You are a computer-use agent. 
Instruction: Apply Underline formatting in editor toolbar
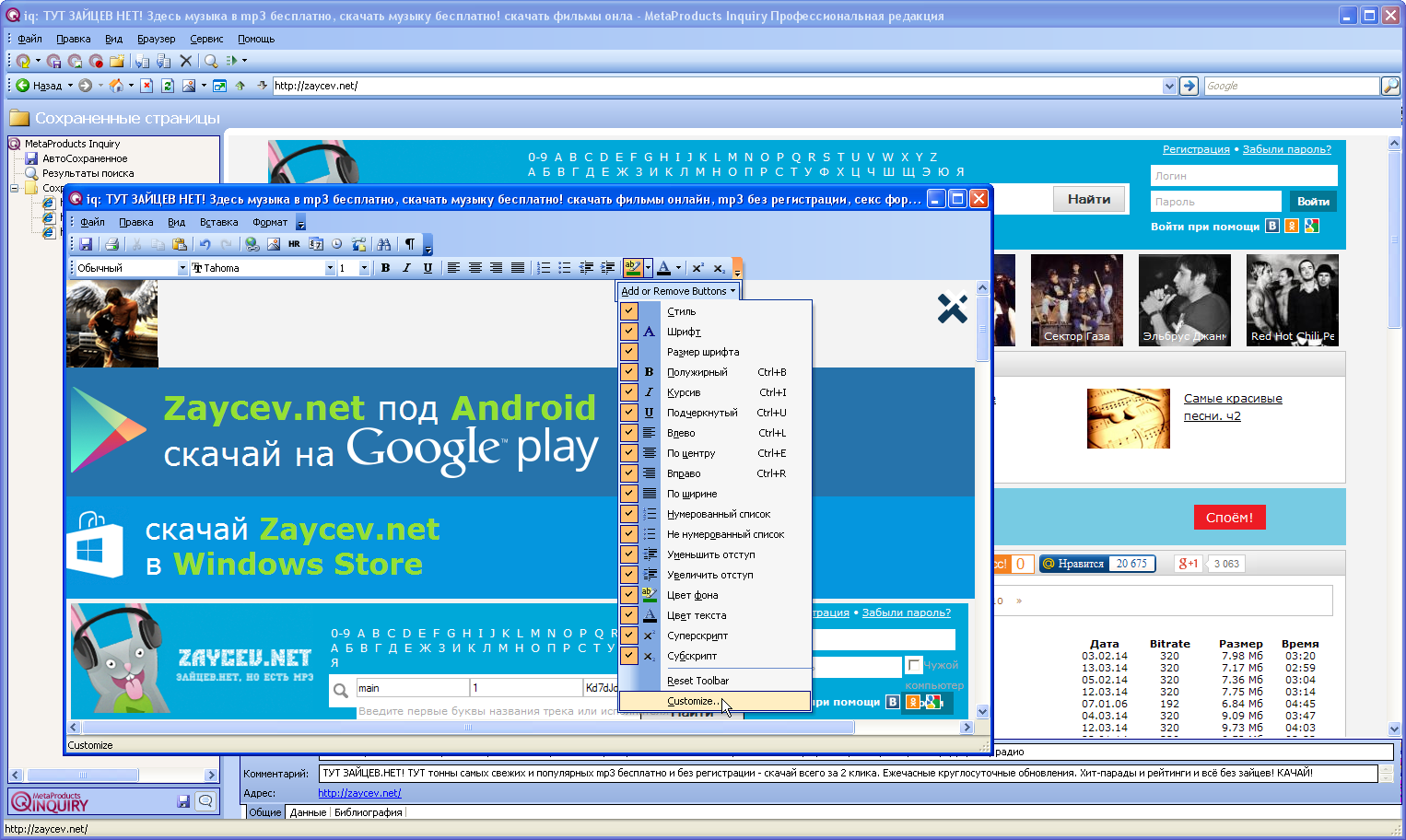428,268
